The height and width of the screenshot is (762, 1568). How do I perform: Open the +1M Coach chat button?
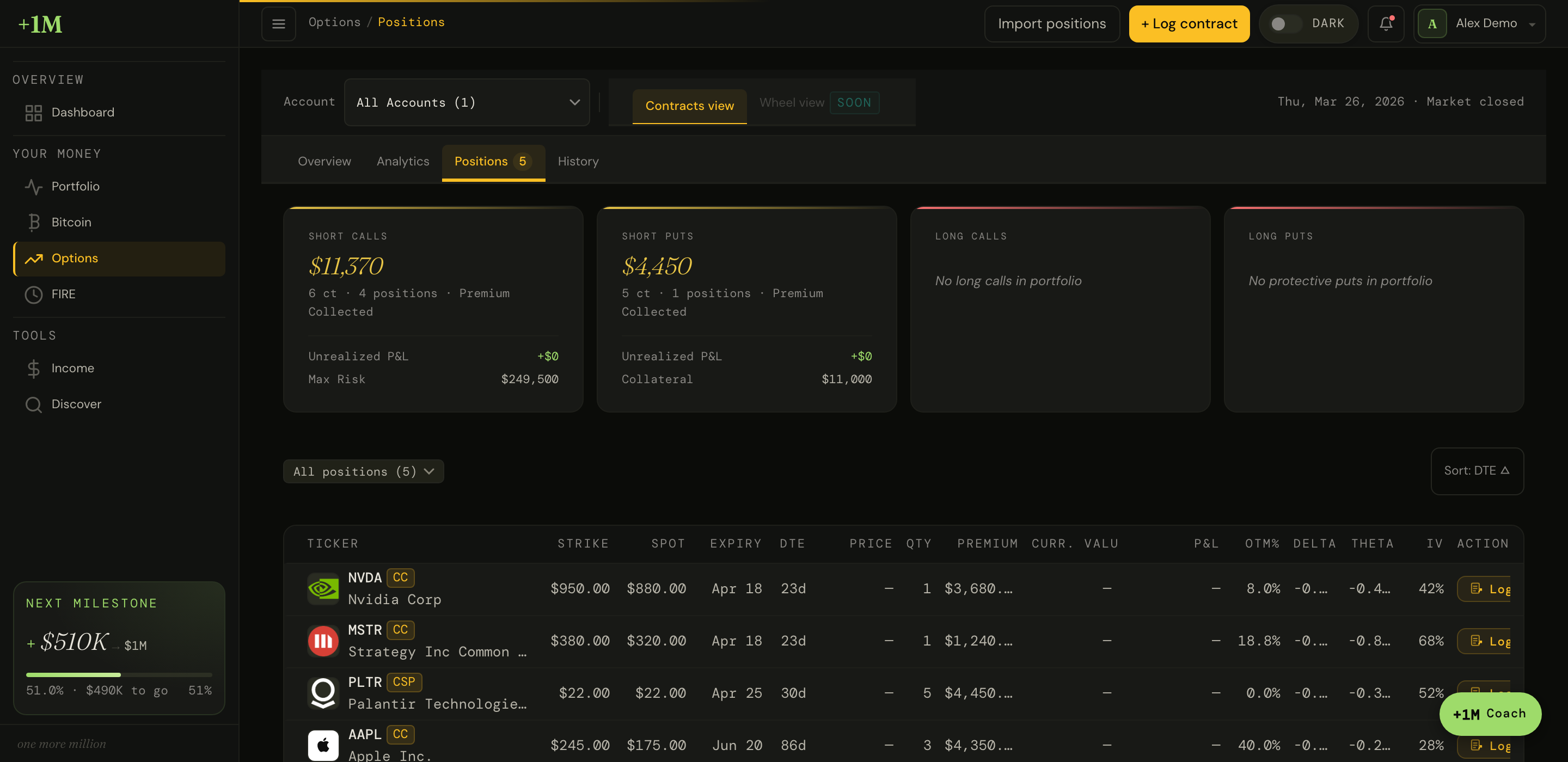1490,714
